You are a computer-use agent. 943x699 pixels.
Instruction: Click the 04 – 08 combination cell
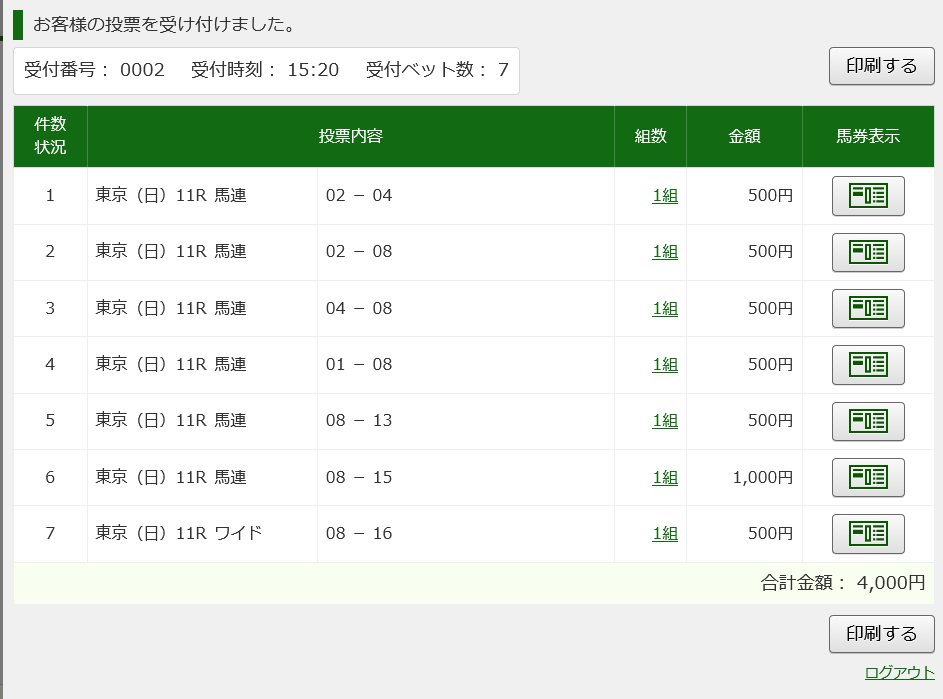coord(465,308)
